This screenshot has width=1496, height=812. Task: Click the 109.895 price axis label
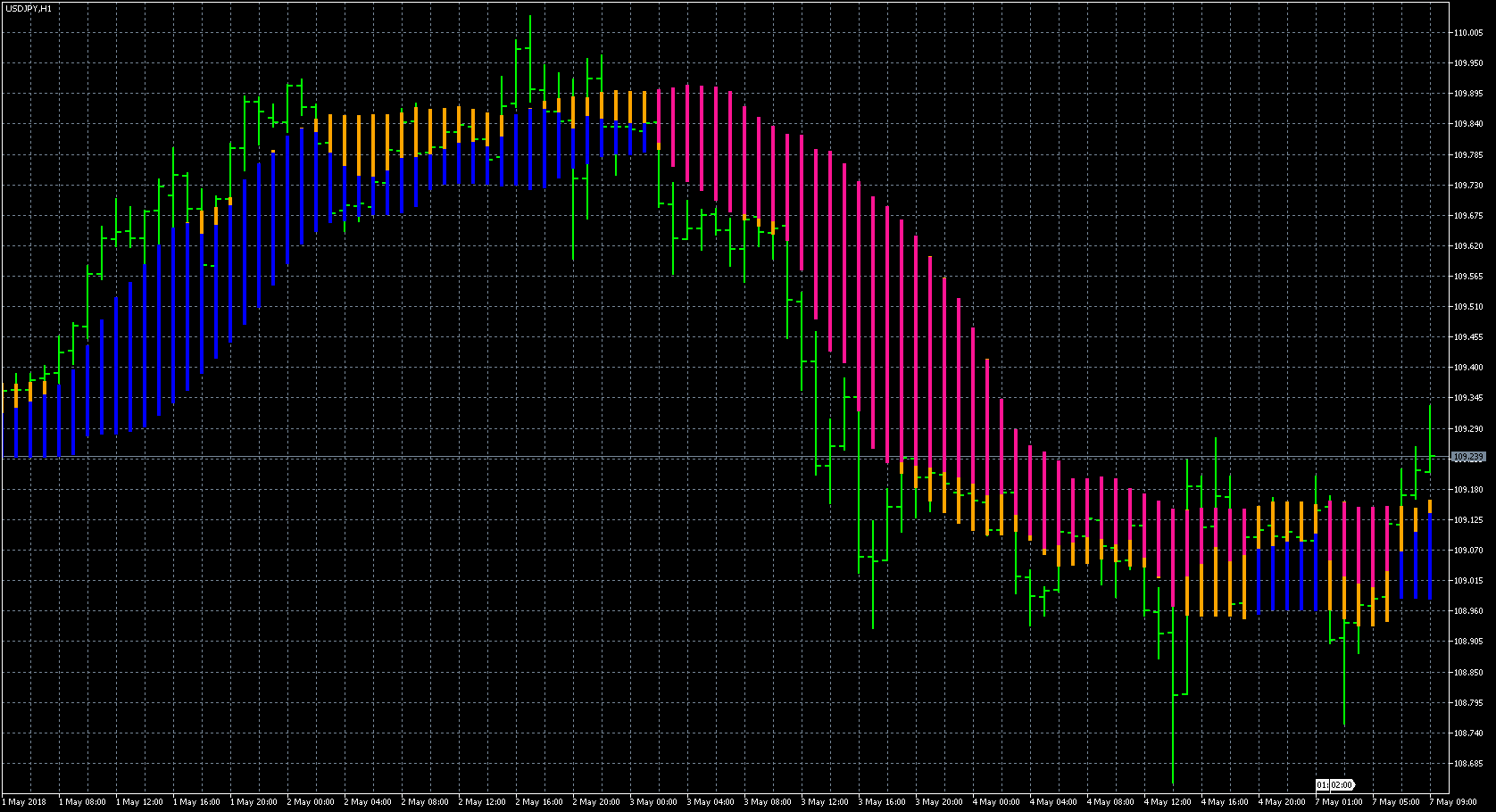pyautogui.click(x=1467, y=94)
